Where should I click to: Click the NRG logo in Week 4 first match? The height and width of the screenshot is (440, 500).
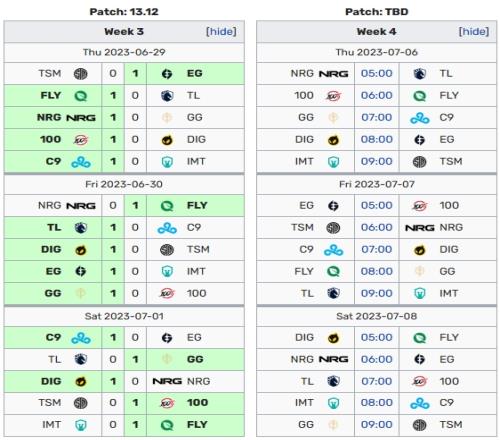click(333, 74)
